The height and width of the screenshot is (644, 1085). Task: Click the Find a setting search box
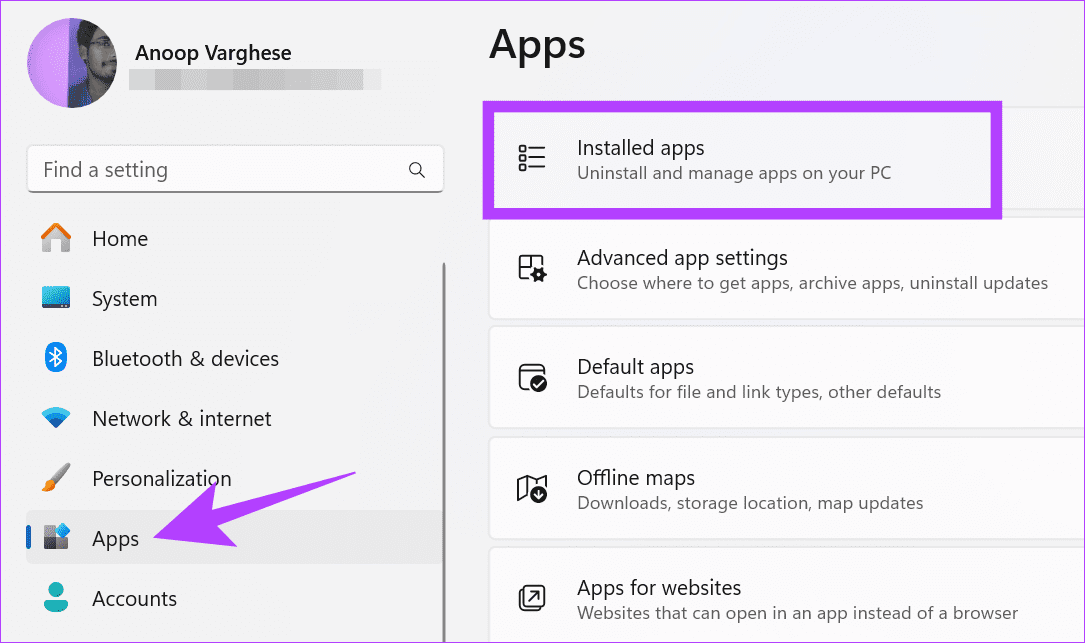[x=200, y=169]
